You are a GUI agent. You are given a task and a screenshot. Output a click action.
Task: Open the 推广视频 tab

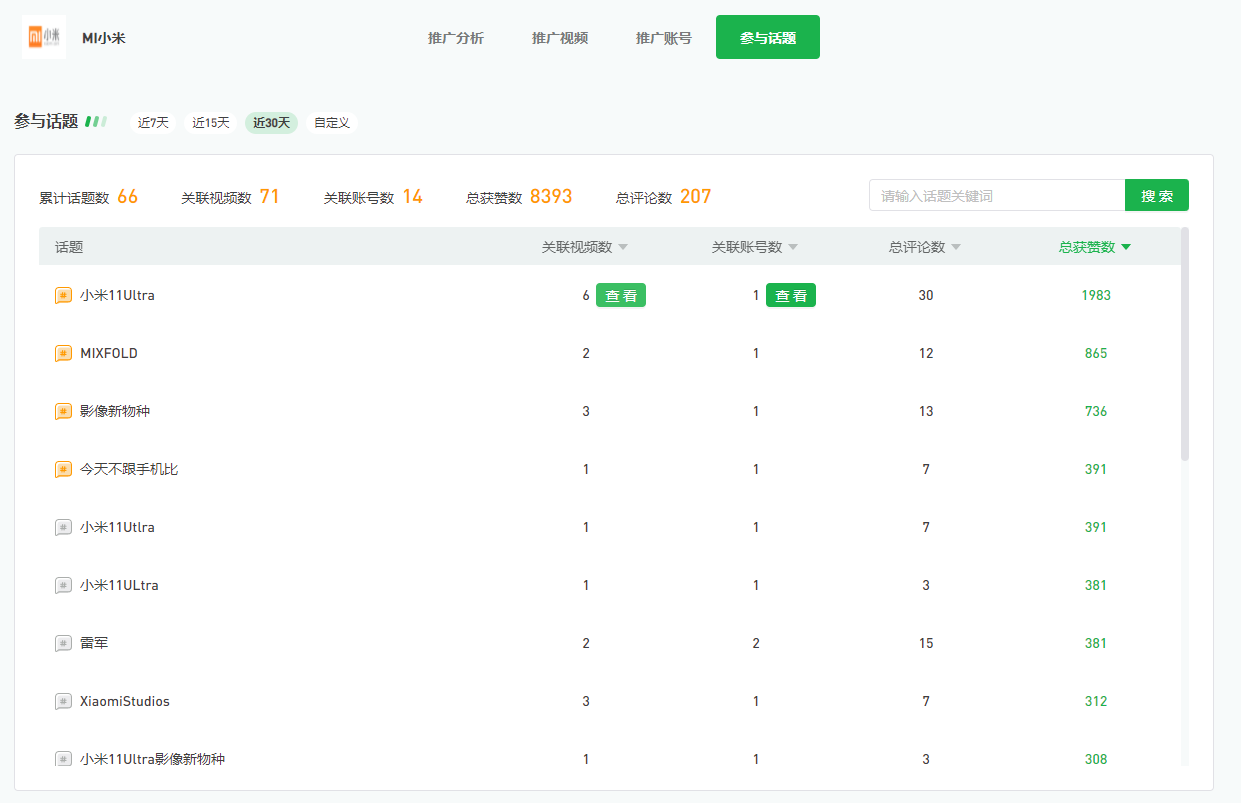pos(560,38)
